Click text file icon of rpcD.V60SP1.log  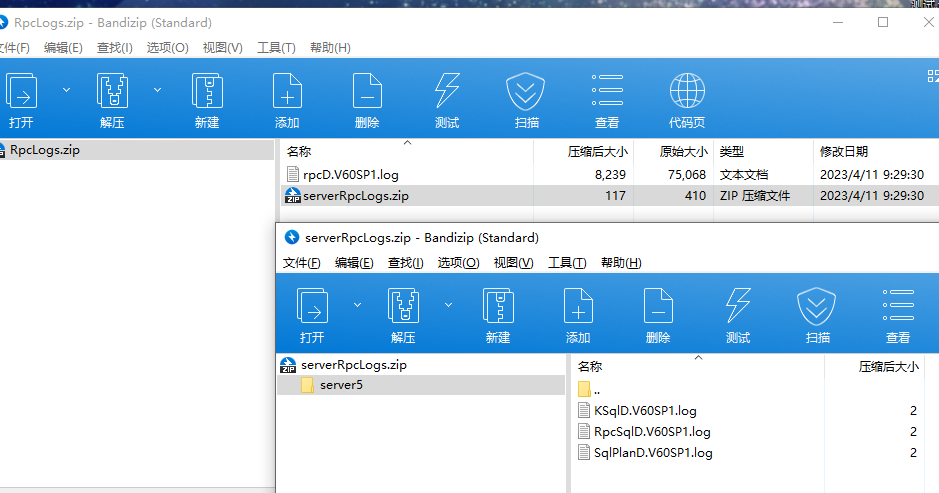pyautogui.click(x=292, y=174)
